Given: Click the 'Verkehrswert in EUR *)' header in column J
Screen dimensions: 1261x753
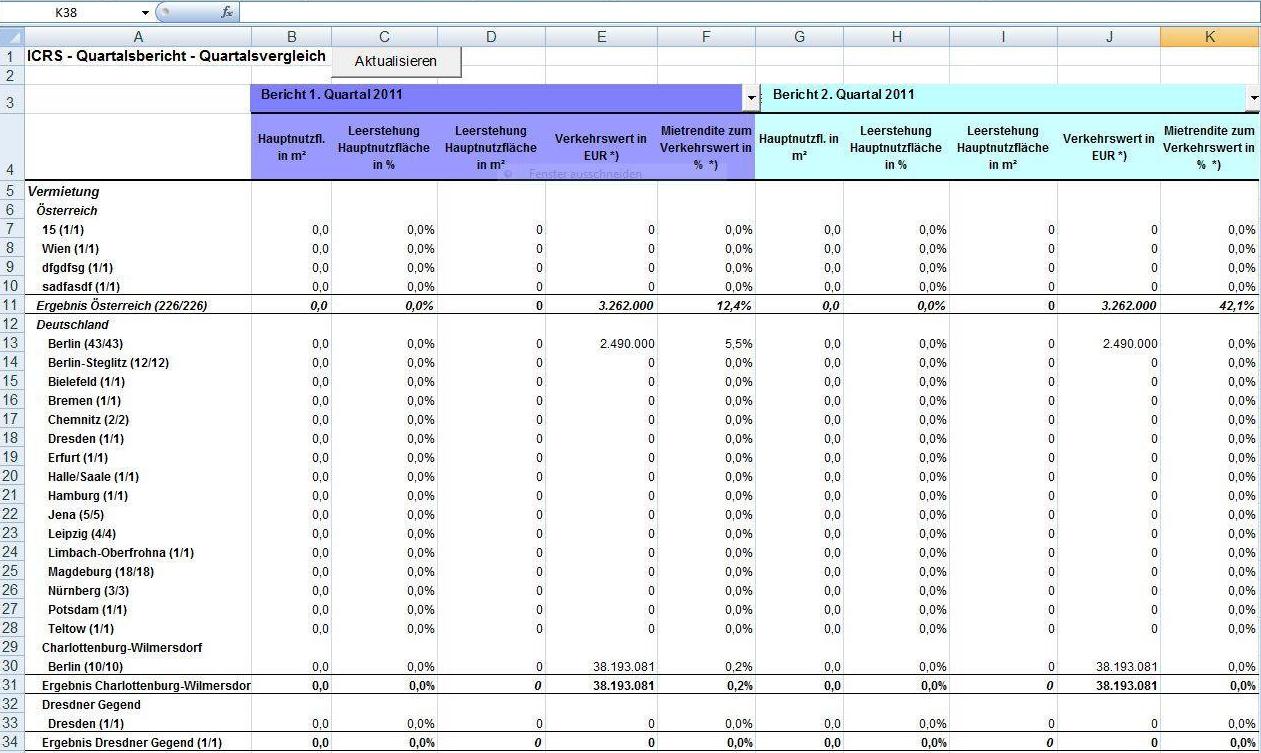Looking at the screenshot, I should pyautogui.click(x=1109, y=147).
